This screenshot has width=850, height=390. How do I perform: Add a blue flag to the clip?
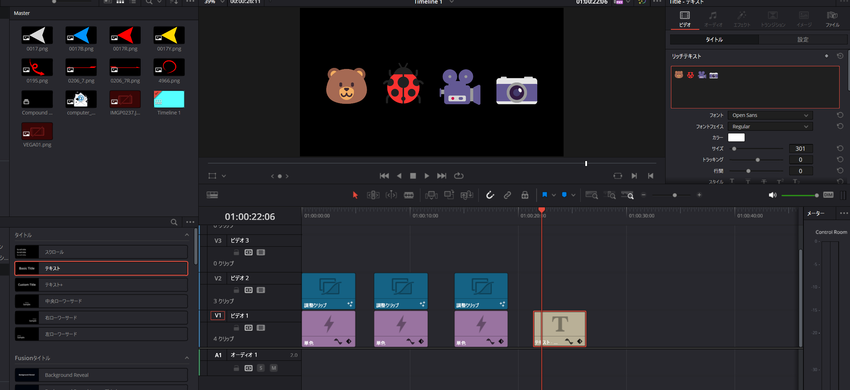point(545,195)
